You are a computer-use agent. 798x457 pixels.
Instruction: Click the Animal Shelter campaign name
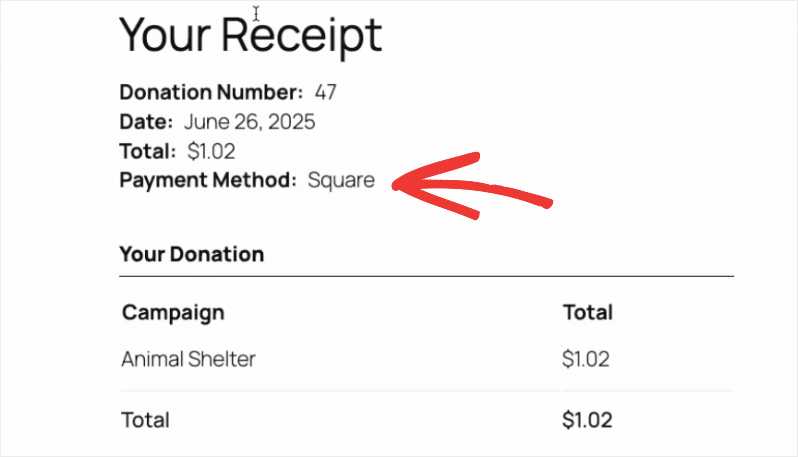coord(188,359)
